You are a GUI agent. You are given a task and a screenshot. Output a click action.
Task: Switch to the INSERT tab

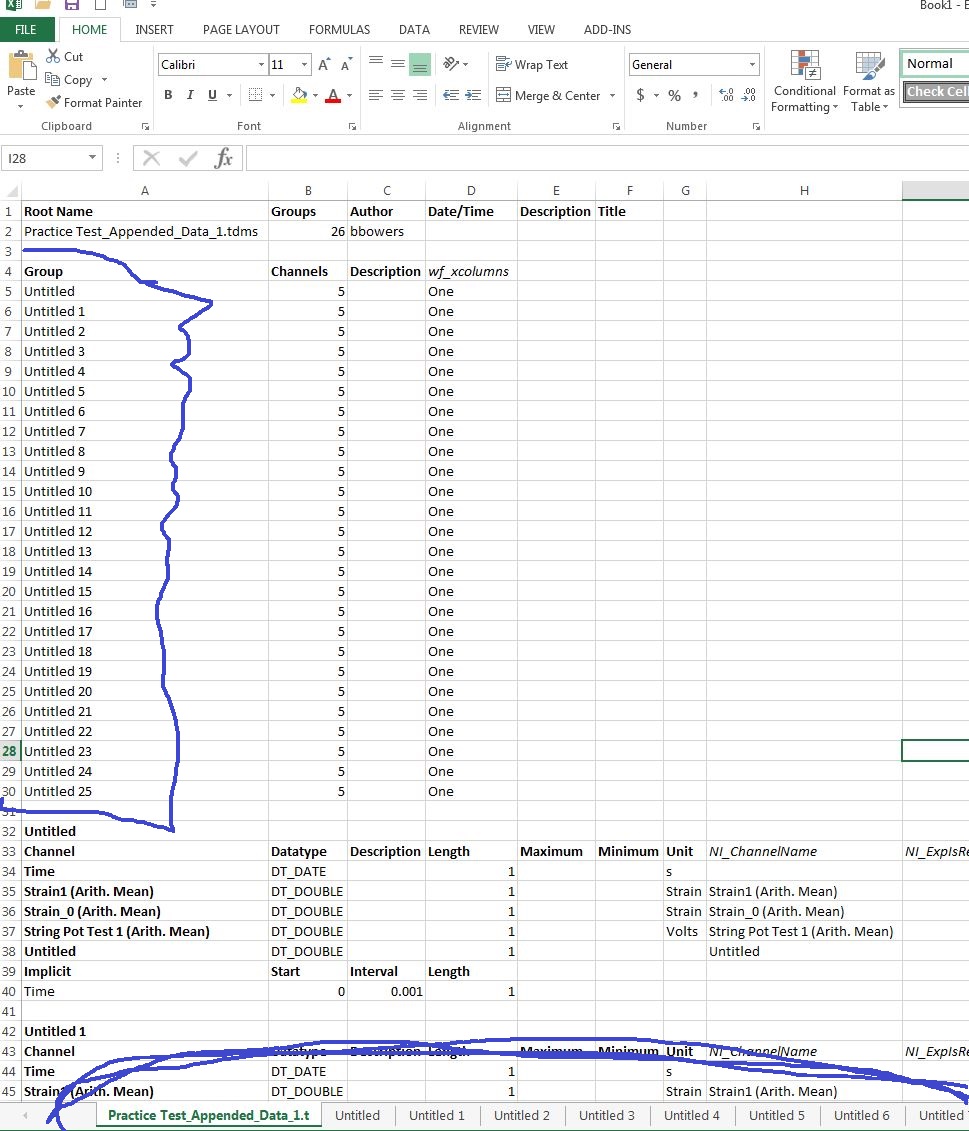[x=154, y=30]
